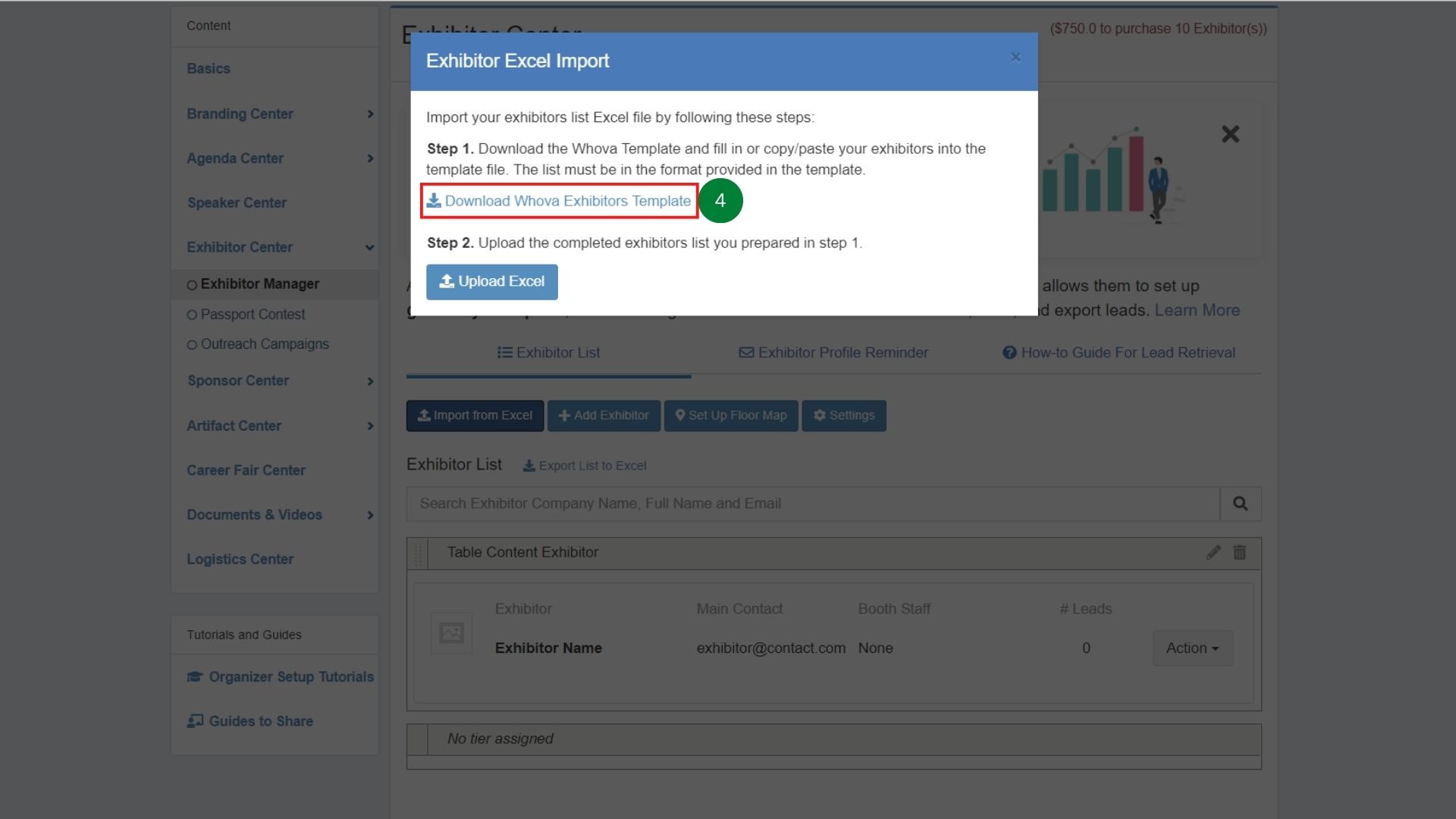1456x819 pixels.
Task: Close the banner with black X icon
Action: (x=1230, y=134)
